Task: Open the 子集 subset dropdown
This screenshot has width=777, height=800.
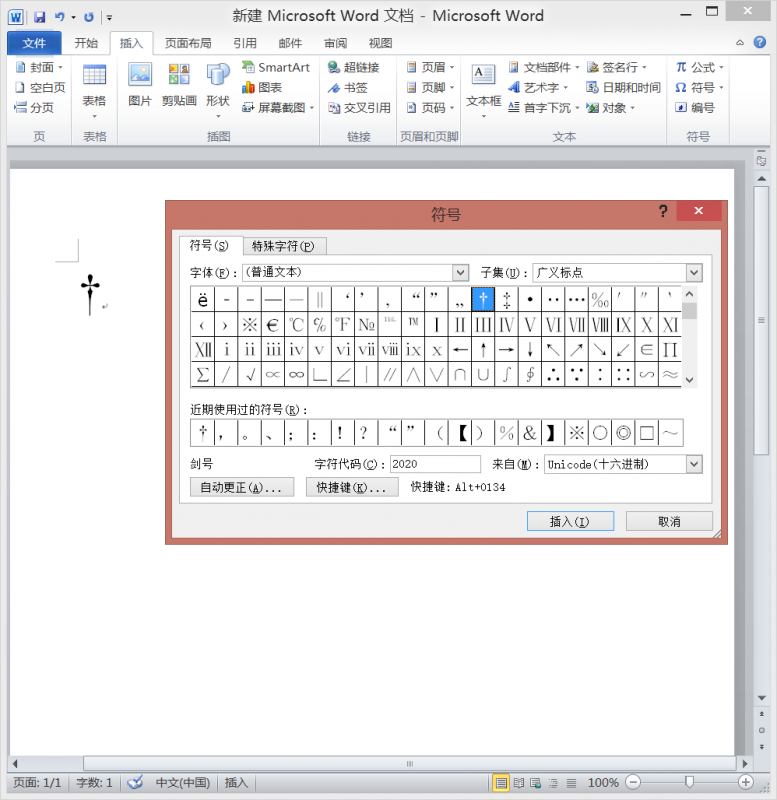Action: 694,272
